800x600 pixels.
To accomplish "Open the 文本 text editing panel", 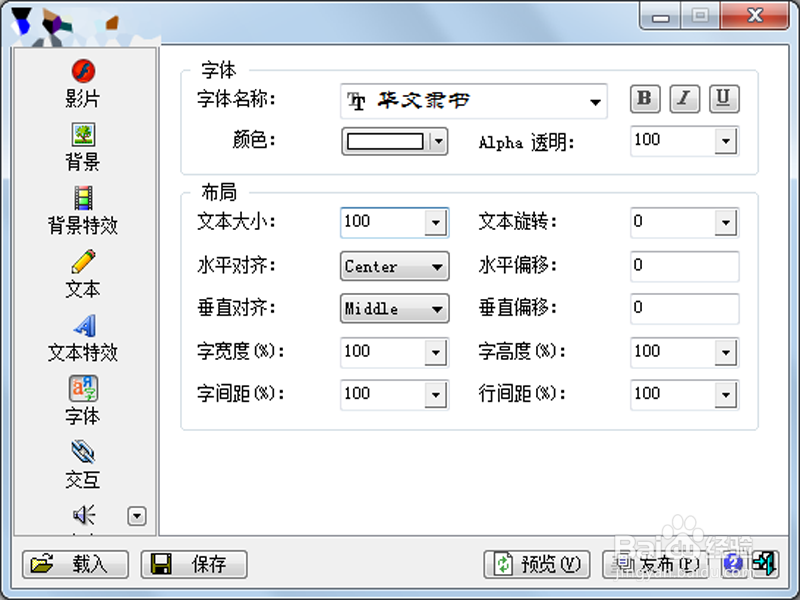I will click(83, 273).
